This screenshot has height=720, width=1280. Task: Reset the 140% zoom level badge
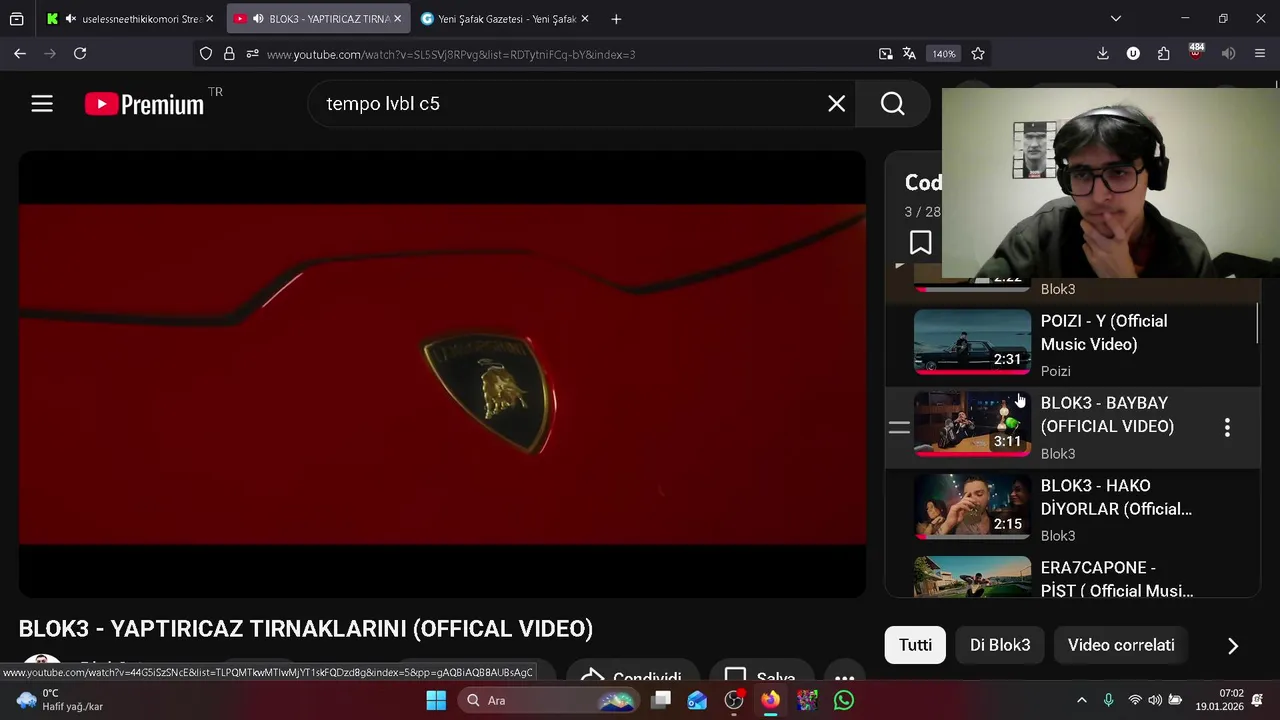click(944, 54)
